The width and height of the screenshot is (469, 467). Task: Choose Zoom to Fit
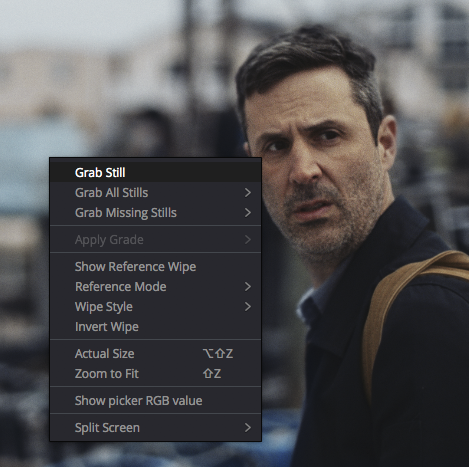[155, 374]
